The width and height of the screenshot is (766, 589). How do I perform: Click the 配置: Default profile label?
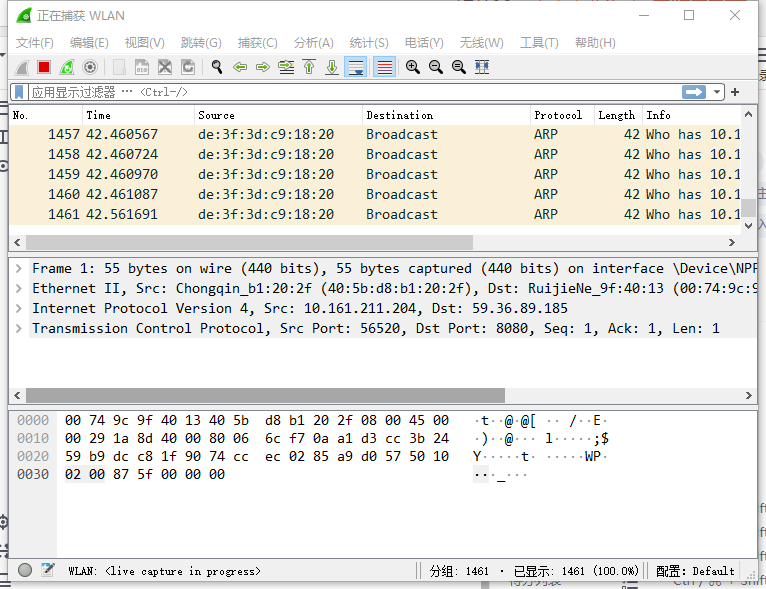pyautogui.click(x=695, y=571)
